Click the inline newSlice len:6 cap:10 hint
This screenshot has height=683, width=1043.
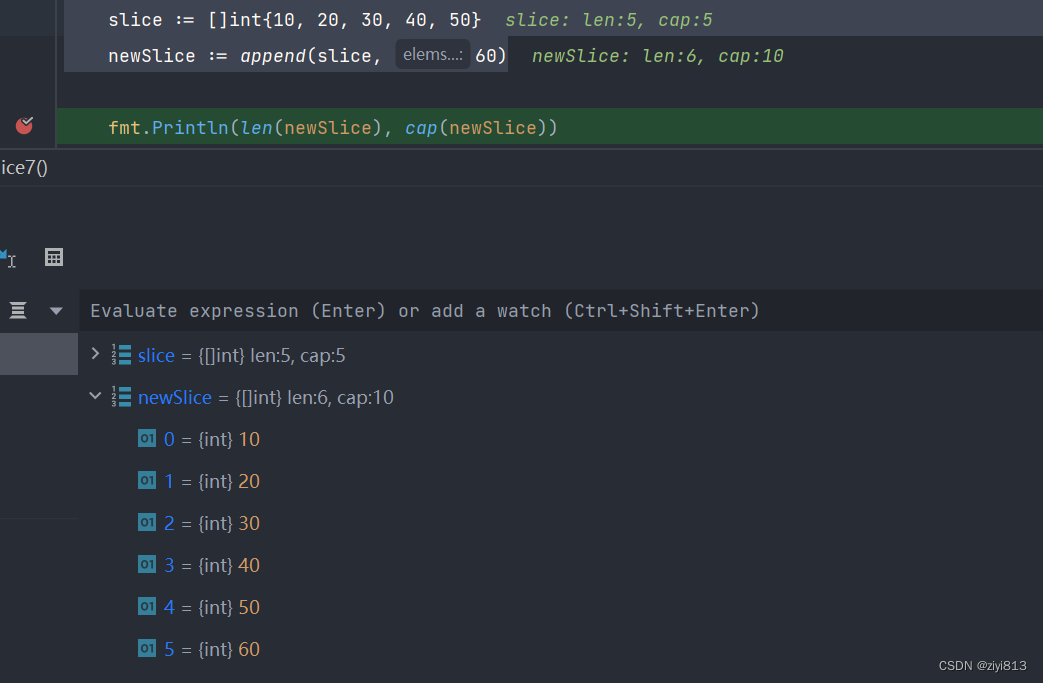pyautogui.click(x=657, y=56)
